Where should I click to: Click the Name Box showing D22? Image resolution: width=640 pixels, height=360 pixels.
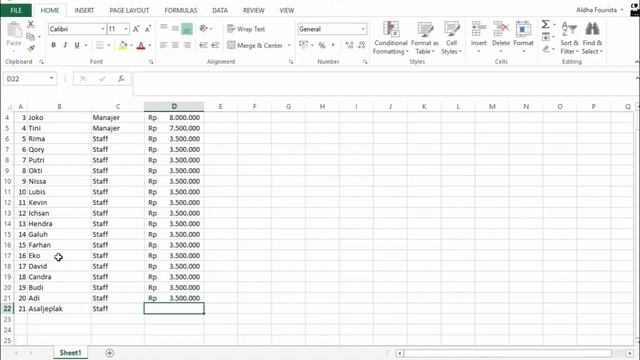pos(29,78)
